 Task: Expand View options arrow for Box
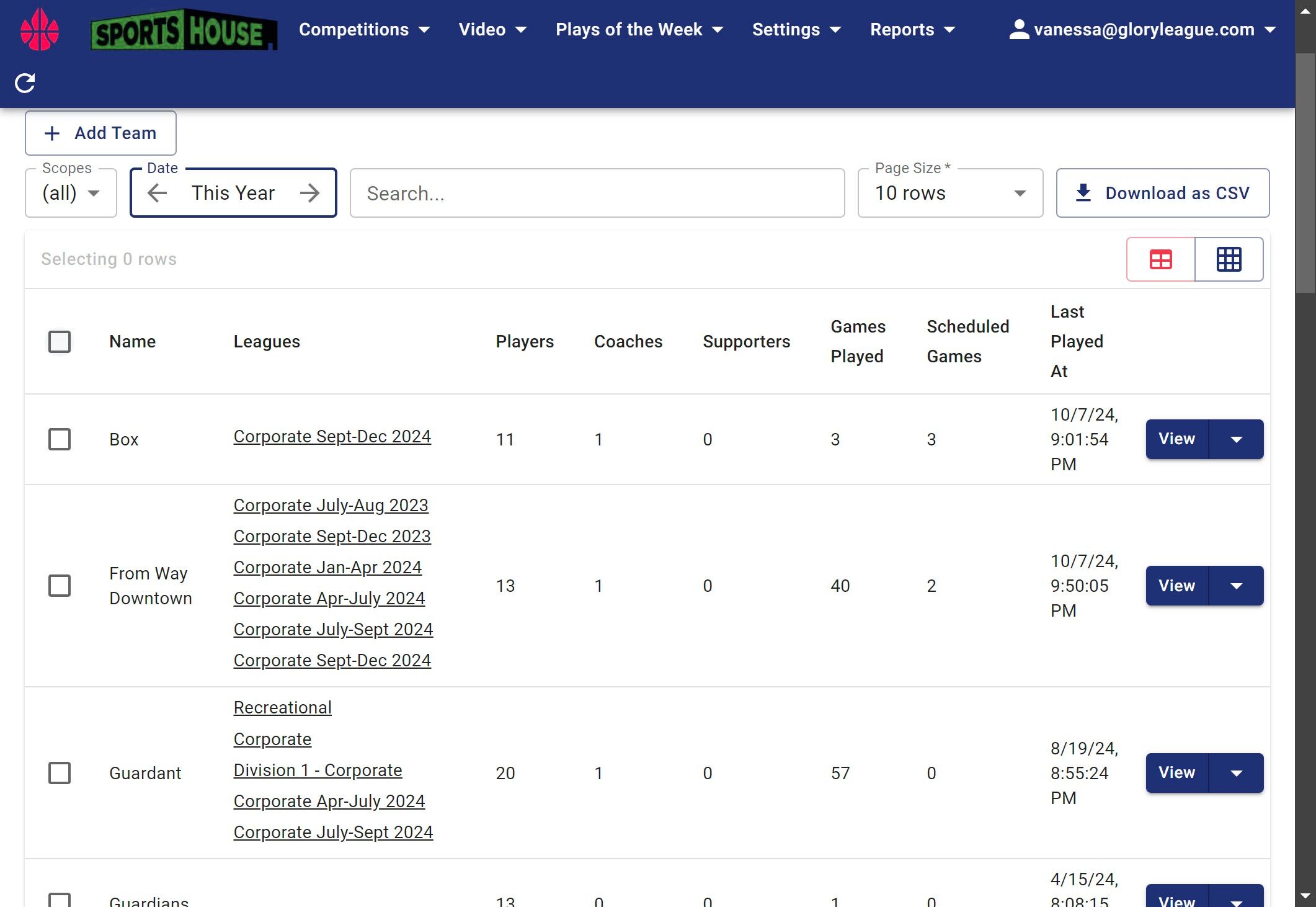1236,439
